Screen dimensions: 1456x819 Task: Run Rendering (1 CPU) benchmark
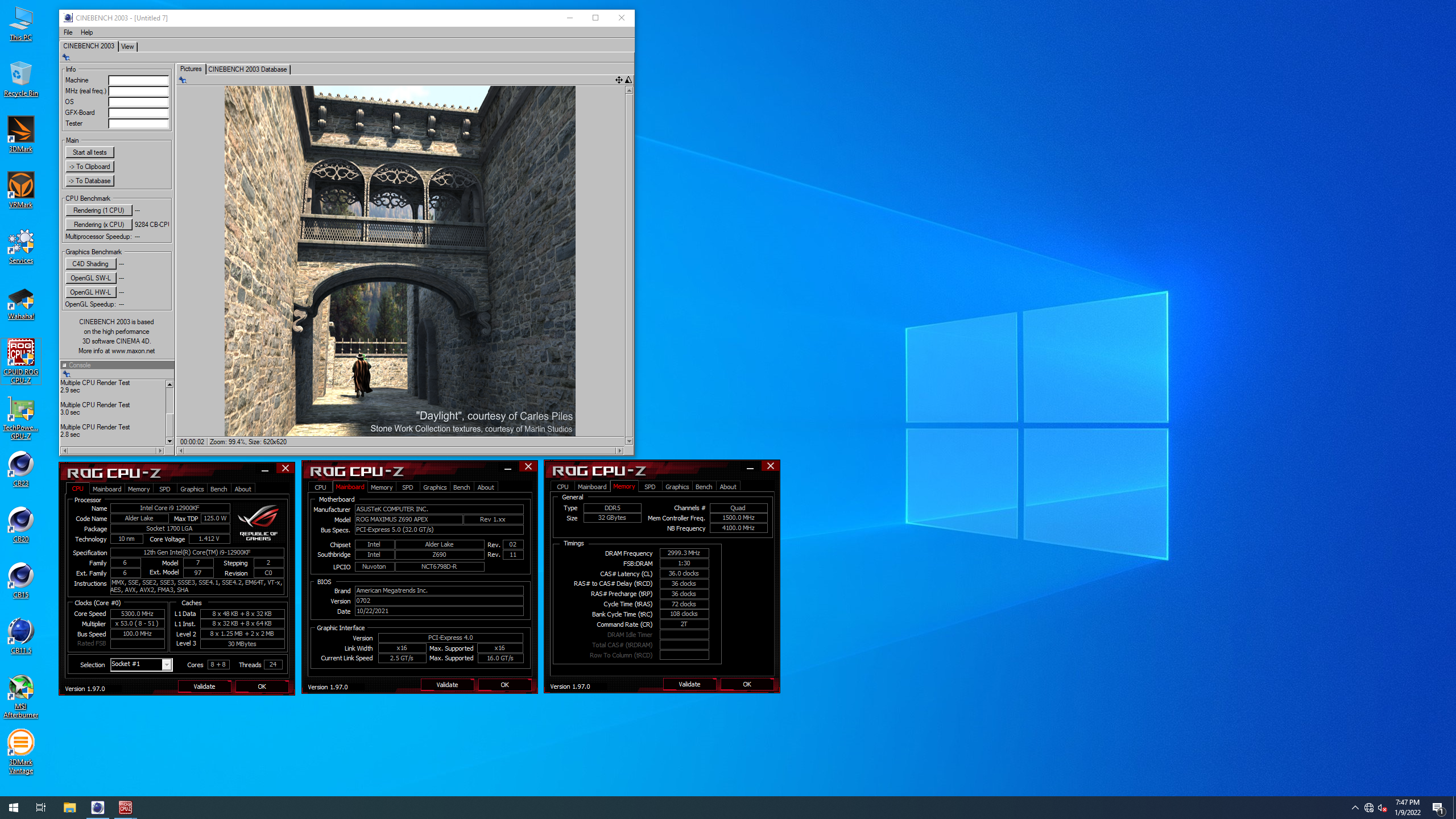pos(98,210)
